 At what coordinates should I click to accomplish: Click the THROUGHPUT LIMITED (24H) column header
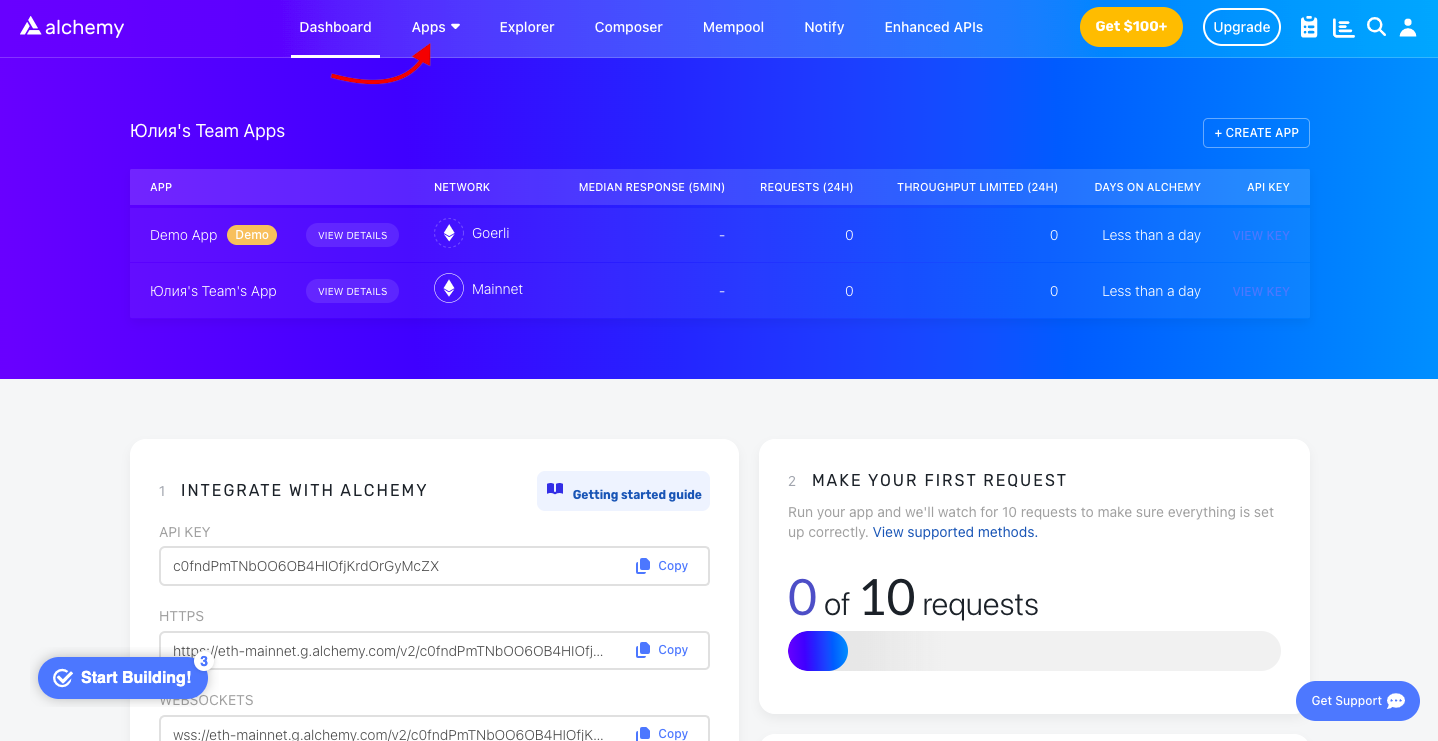click(x=977, y=187)
